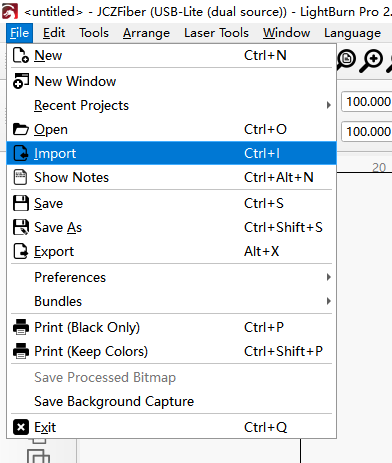Choose Print (Keep Colors)

171,351
